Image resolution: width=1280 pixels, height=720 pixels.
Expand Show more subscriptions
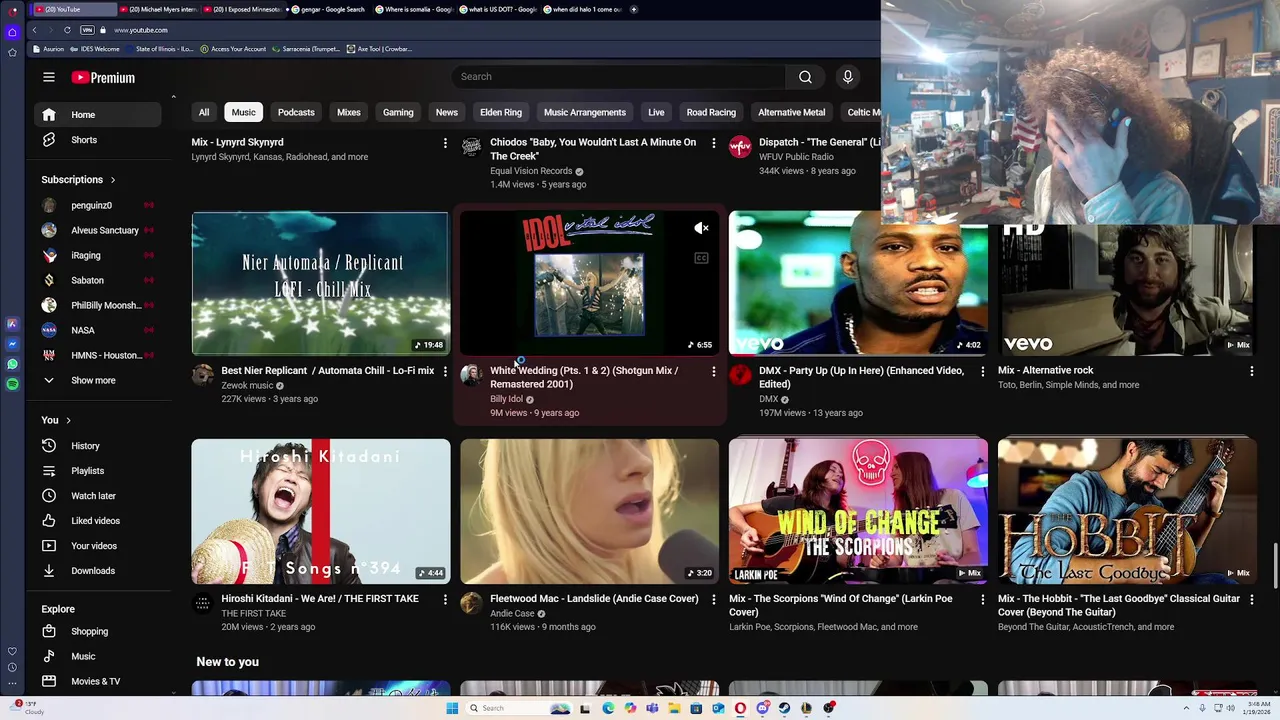point(98,381)
